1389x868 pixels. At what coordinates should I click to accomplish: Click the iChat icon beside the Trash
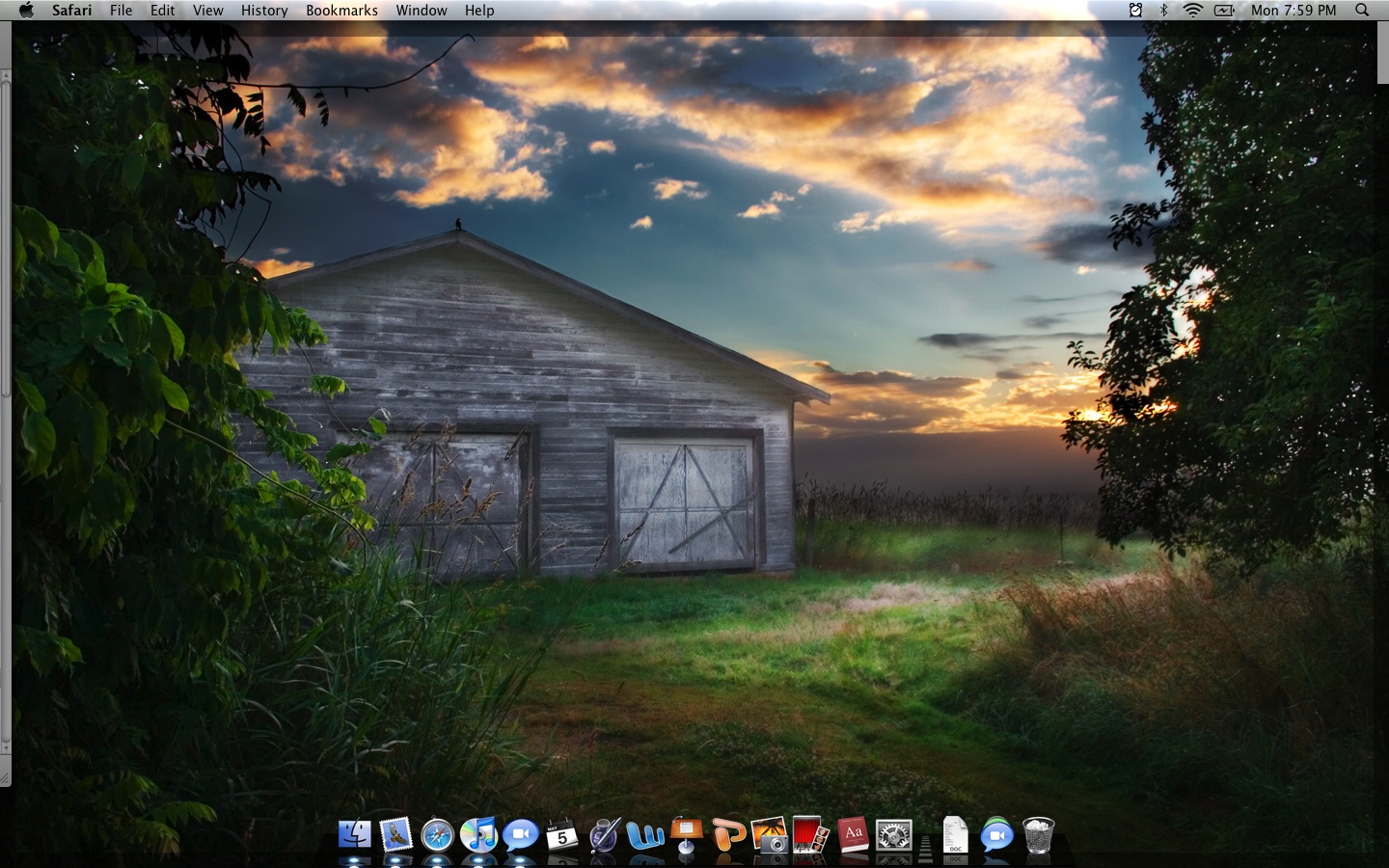pyautogui.click(x=996, y=834)
